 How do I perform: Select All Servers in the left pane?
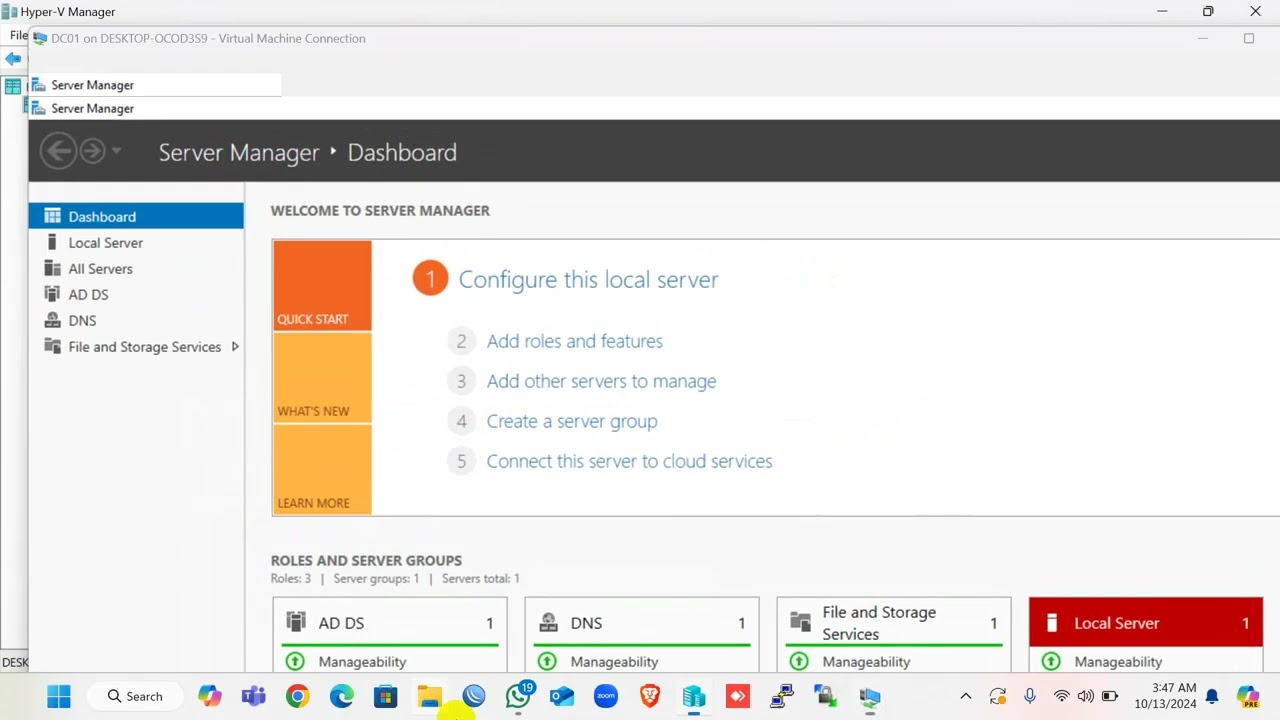(x=136, y=268)
